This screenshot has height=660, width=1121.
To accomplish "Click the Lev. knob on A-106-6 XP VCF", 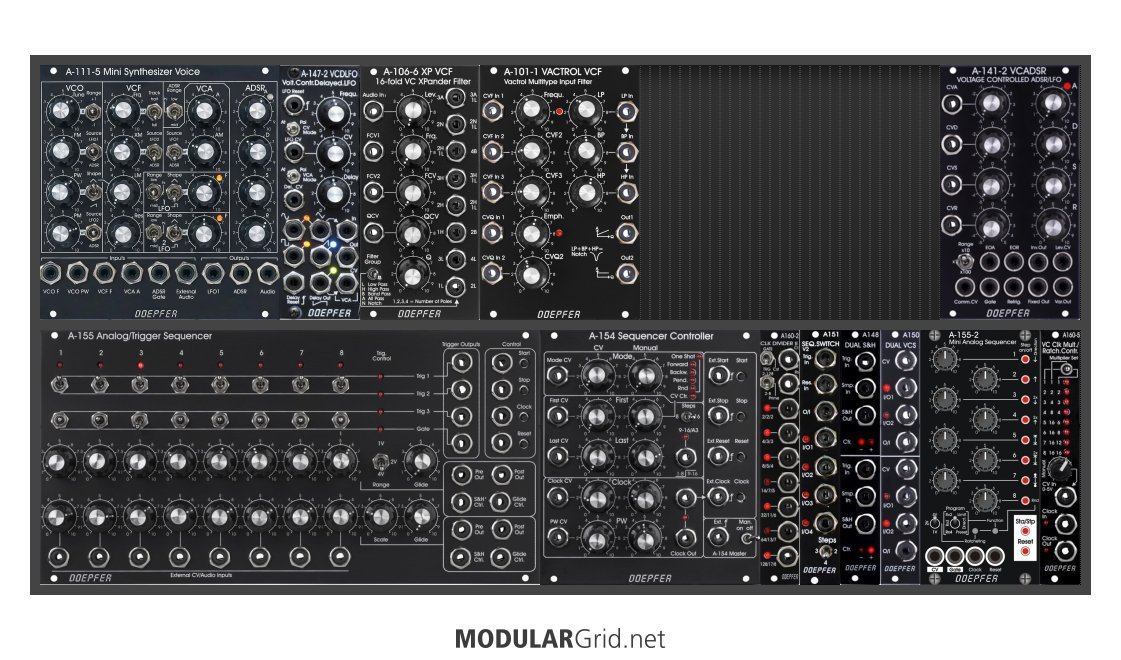I will (x=413, y=110).
